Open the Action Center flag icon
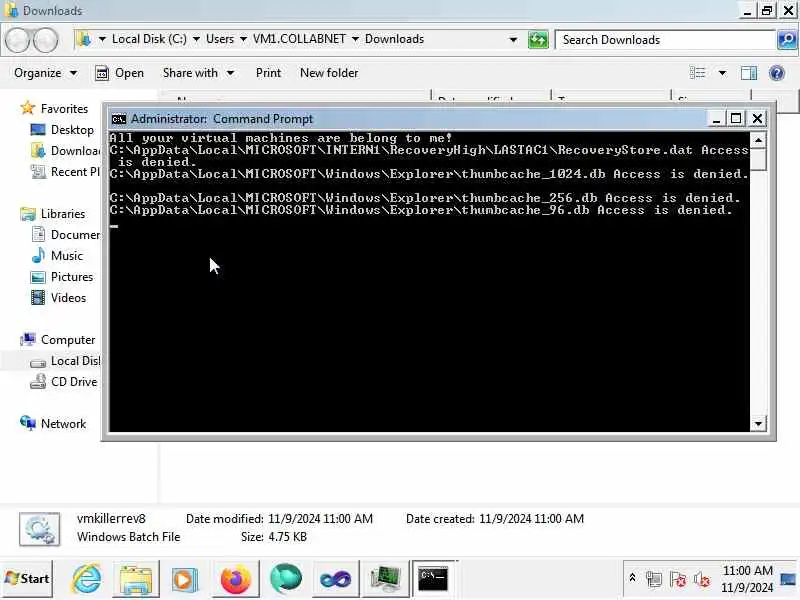This screenshot has height=600, width=800. coord(678,579)
